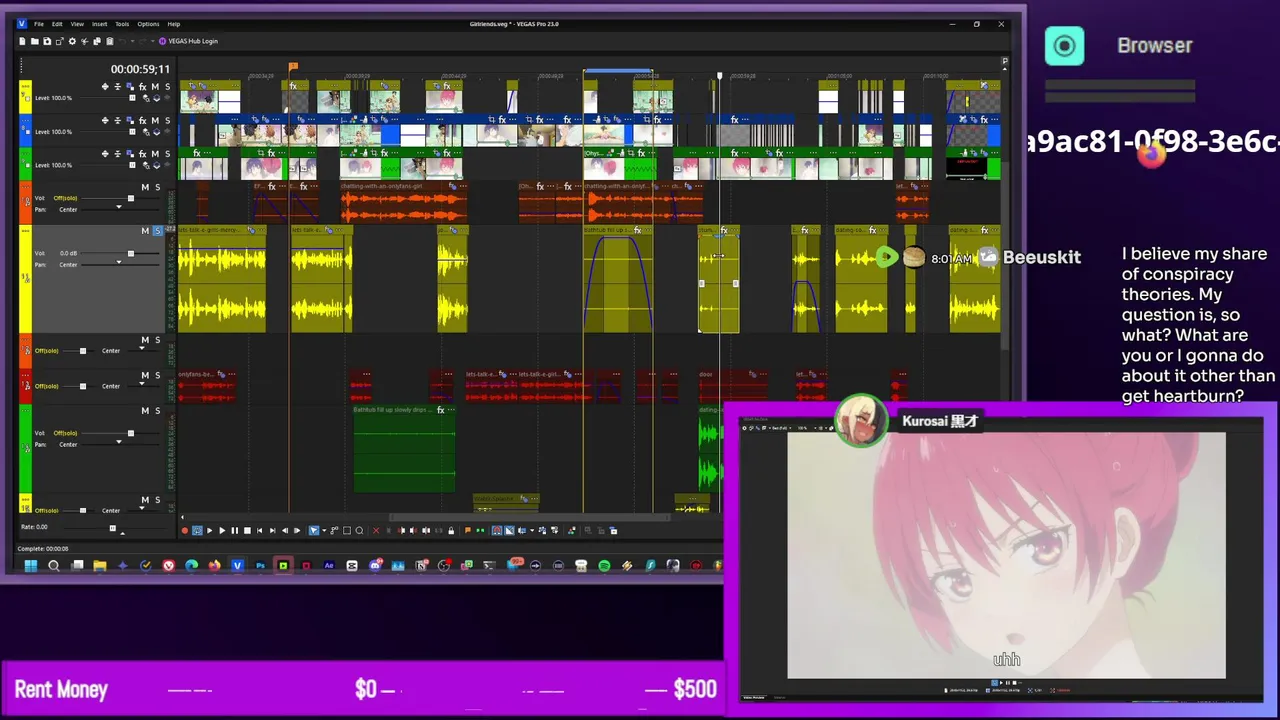Create a new project with the toolbar icon
Image resolution: width=1280 pixels, height=720 pixels.
click(22, 41)
